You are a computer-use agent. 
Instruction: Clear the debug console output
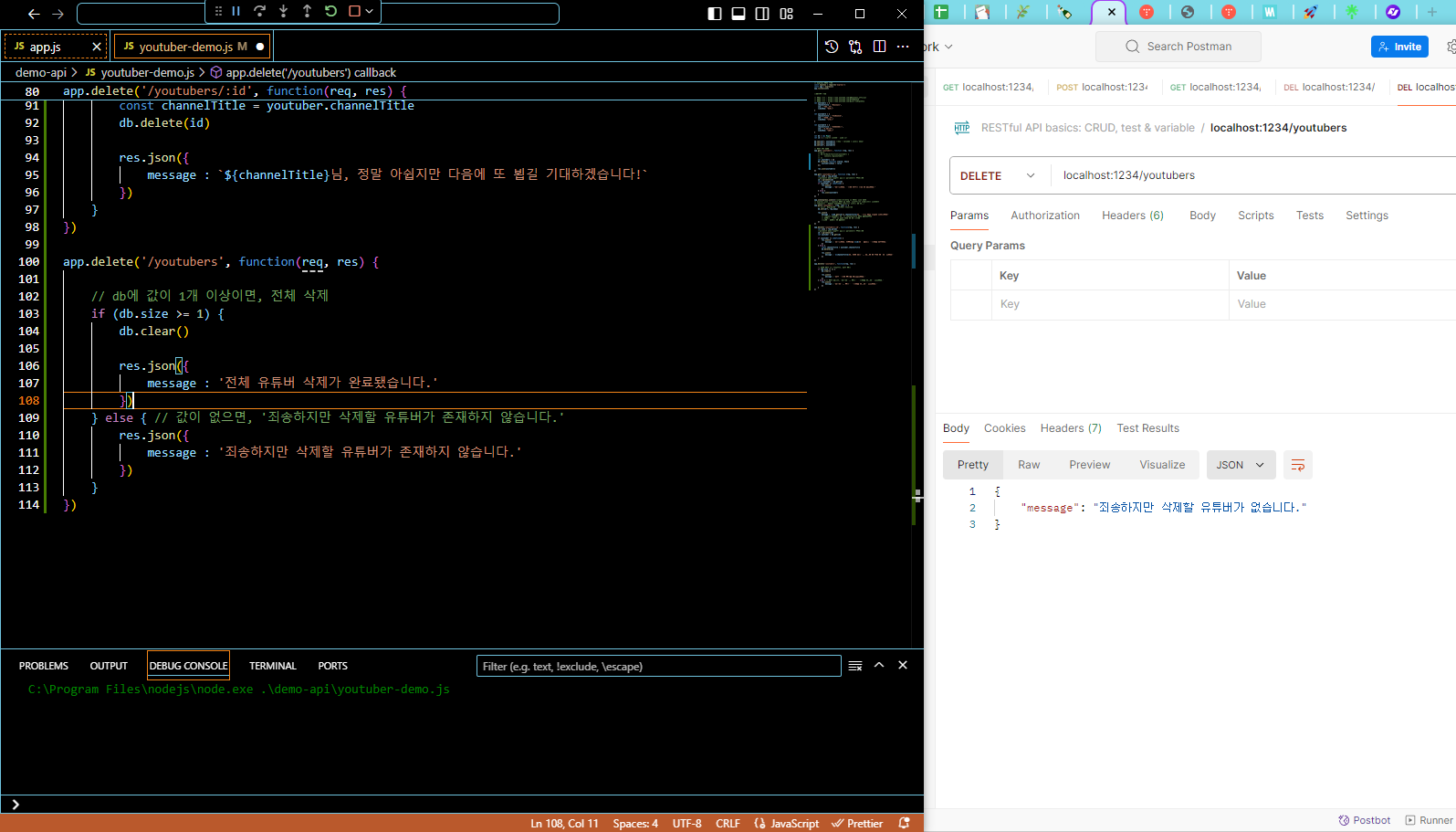855,666
